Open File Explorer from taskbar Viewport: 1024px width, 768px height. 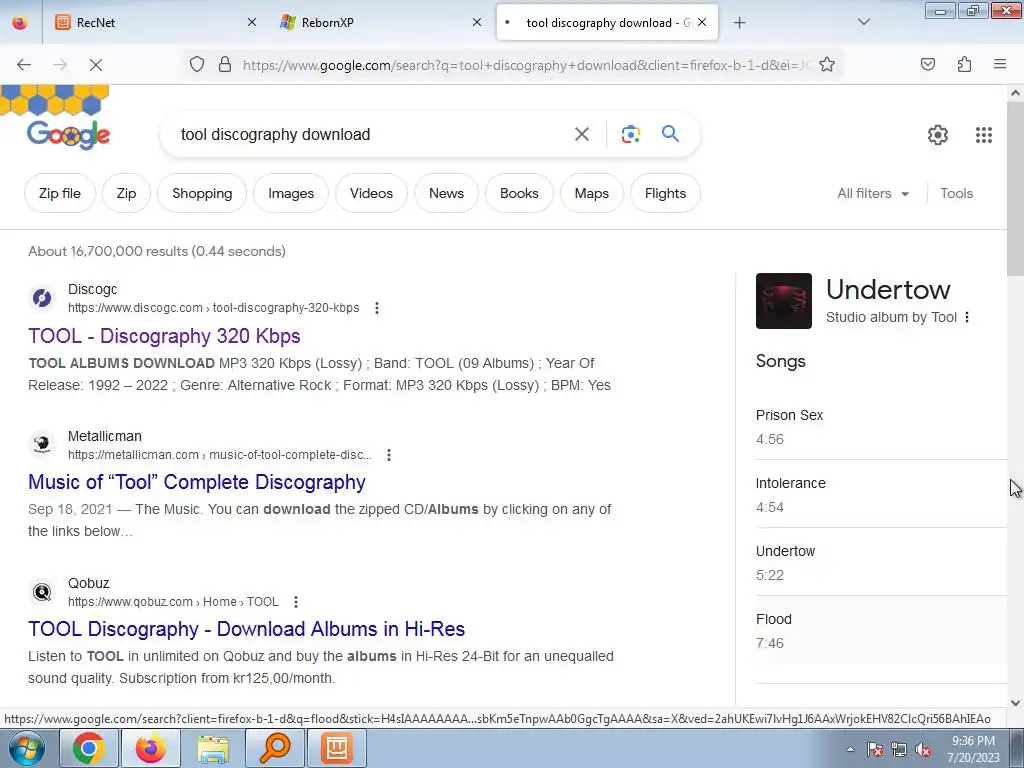point(213,748)
